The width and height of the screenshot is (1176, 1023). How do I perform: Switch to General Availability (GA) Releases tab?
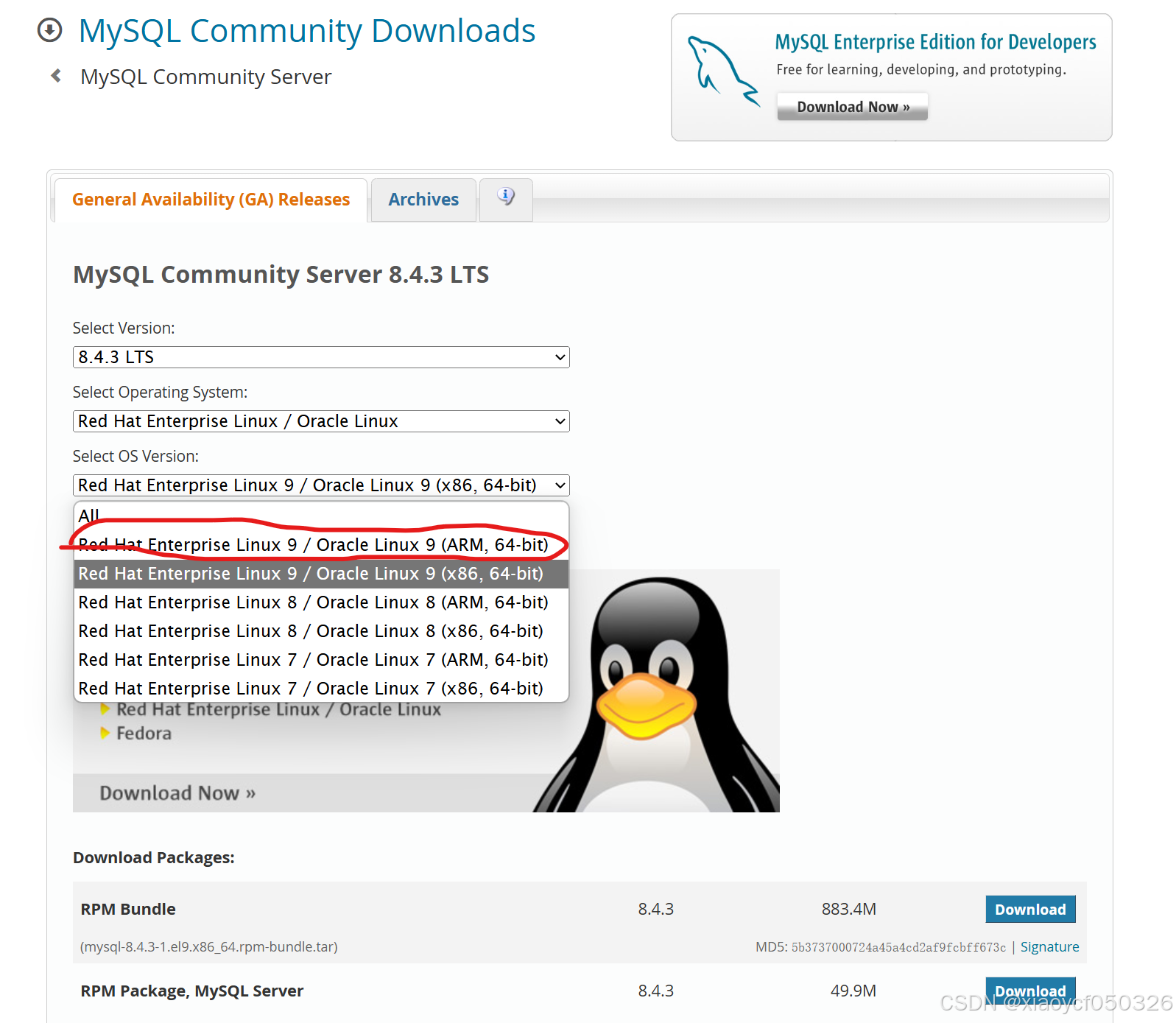tap(211, 200)
